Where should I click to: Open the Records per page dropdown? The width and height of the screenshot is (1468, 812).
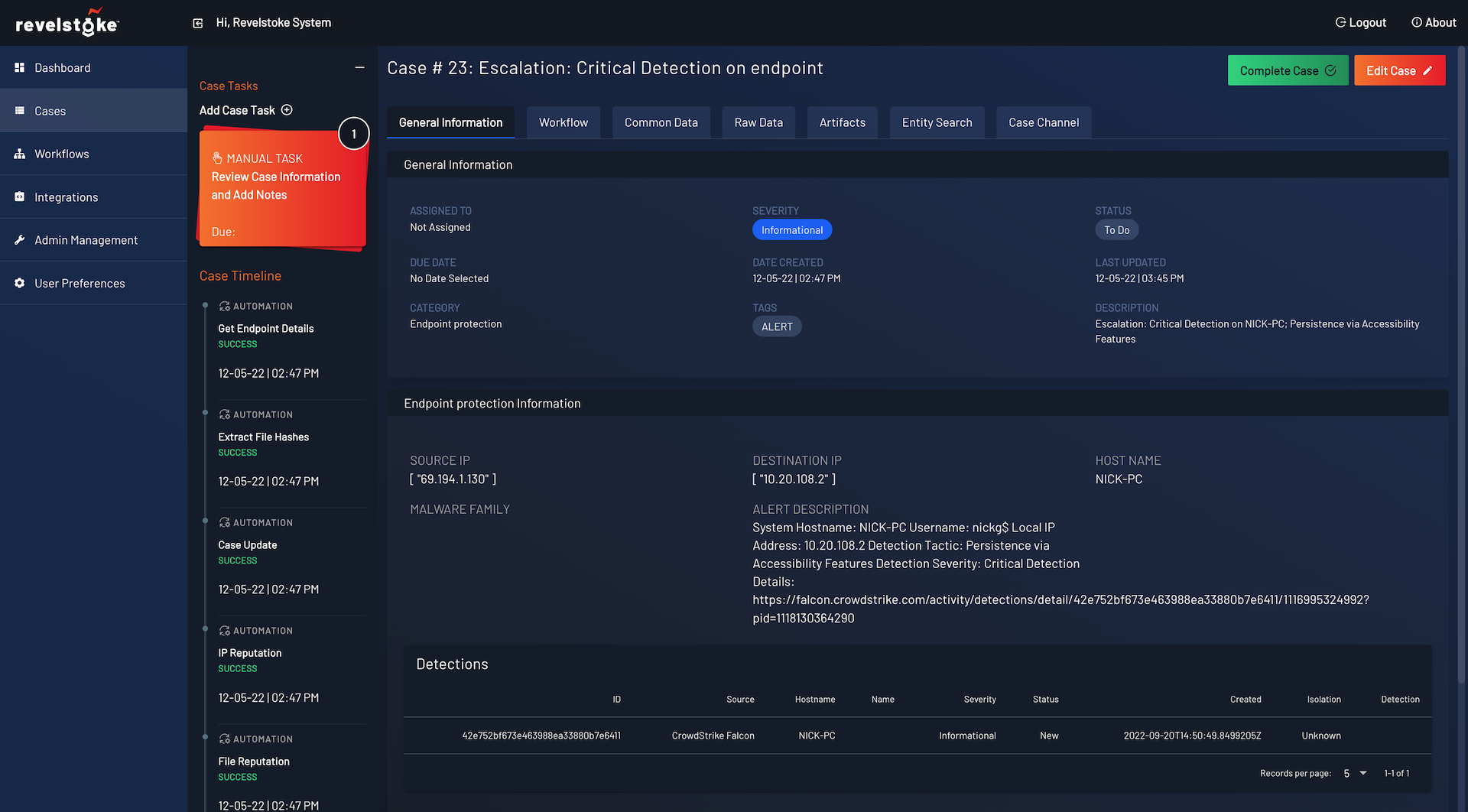(x=1355, y=774)
